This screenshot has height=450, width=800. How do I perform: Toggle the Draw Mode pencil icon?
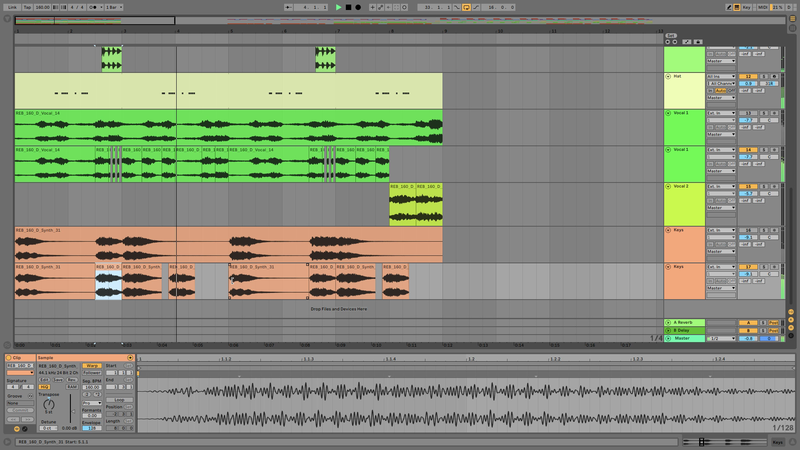pos(729,7)
